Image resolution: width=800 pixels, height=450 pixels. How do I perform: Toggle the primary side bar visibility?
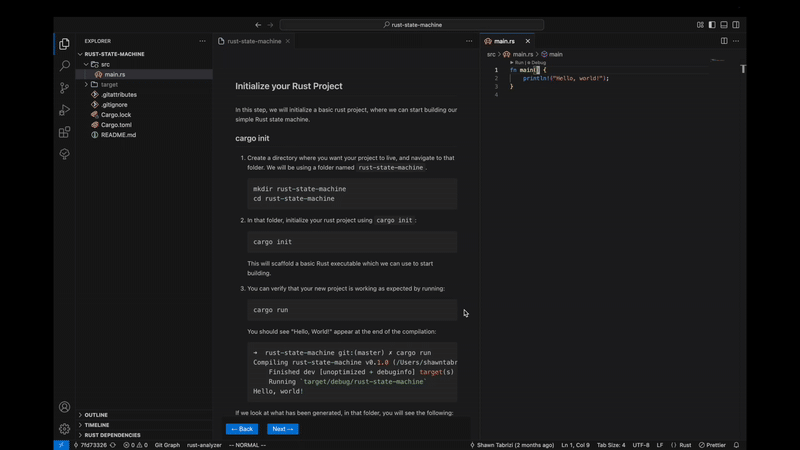[712, 25]
